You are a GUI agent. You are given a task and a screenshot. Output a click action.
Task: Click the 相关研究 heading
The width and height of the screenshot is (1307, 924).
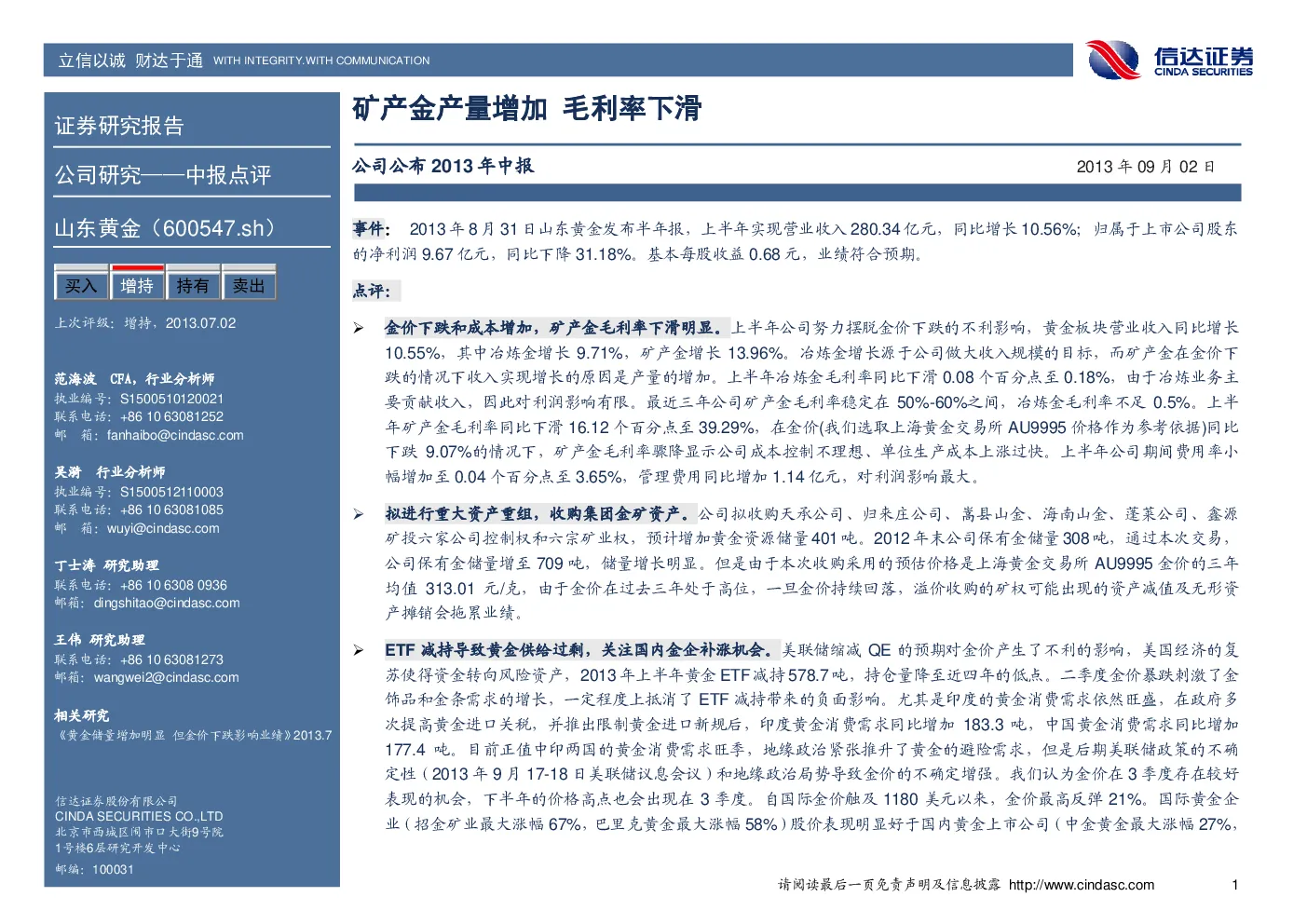coord(82,715)
